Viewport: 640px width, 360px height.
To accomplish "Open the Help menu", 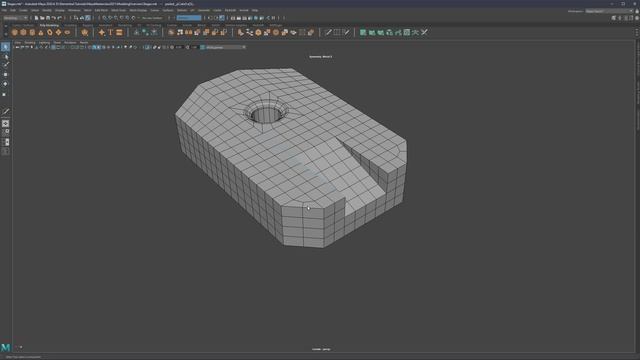I will click(255, 10).
